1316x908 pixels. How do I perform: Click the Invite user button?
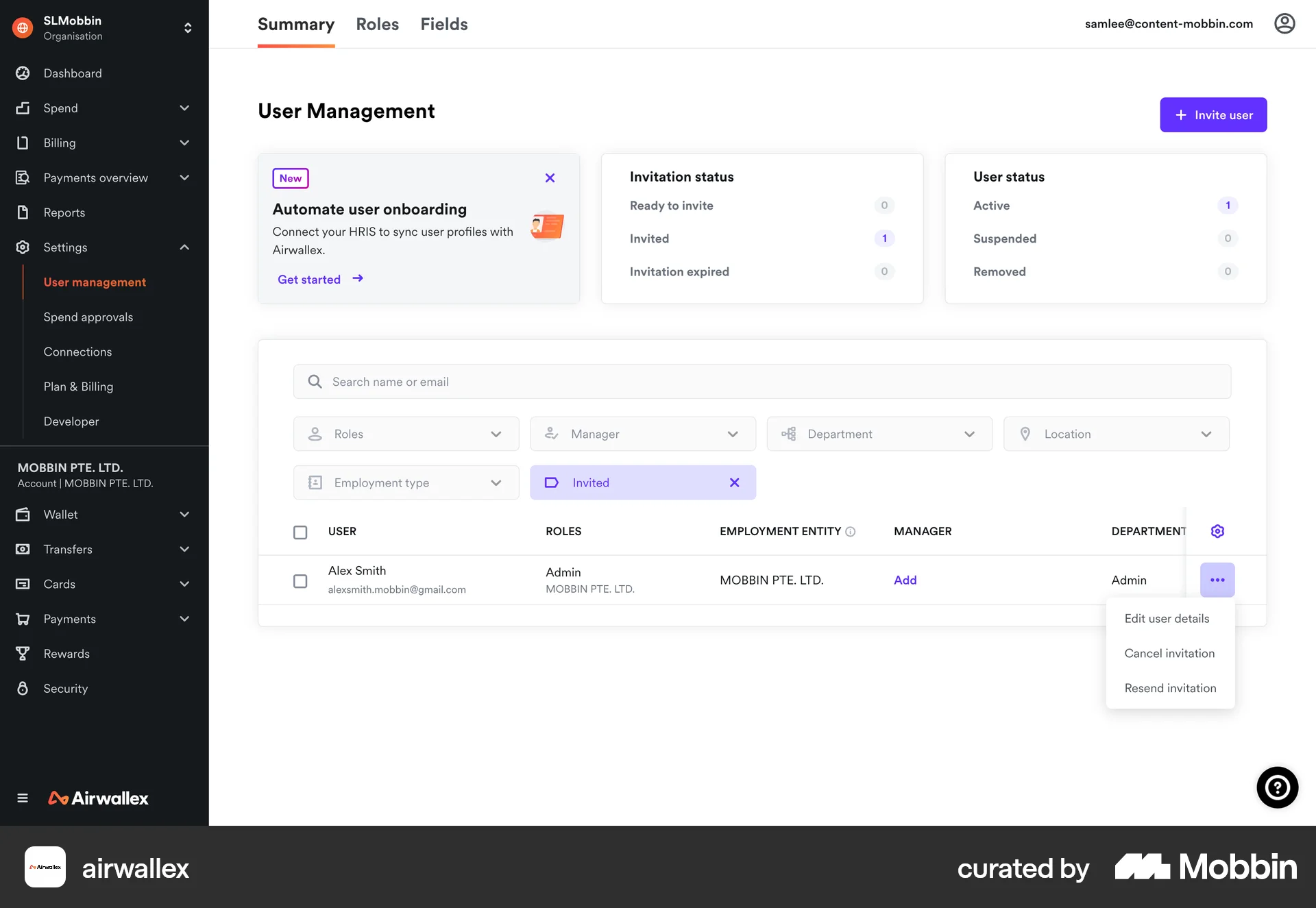coord(1213,114)
